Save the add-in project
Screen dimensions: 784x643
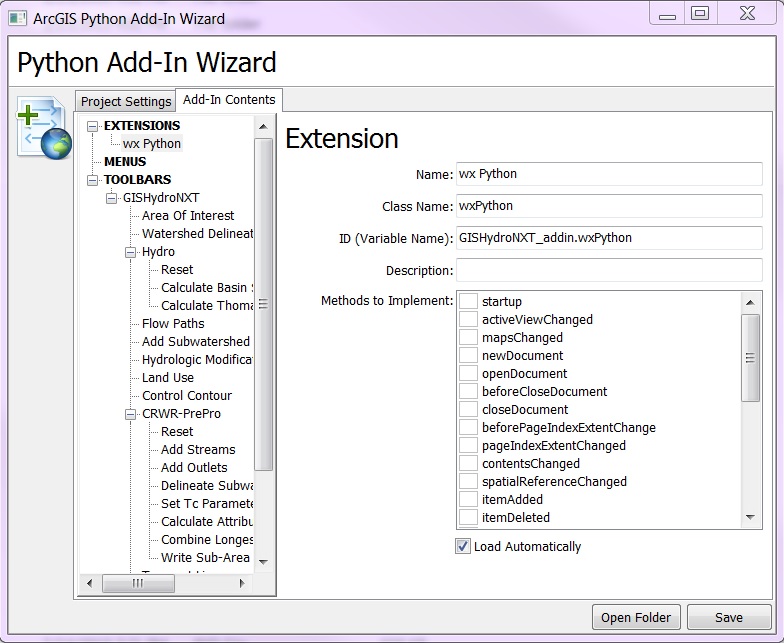(x=728, y=618)
